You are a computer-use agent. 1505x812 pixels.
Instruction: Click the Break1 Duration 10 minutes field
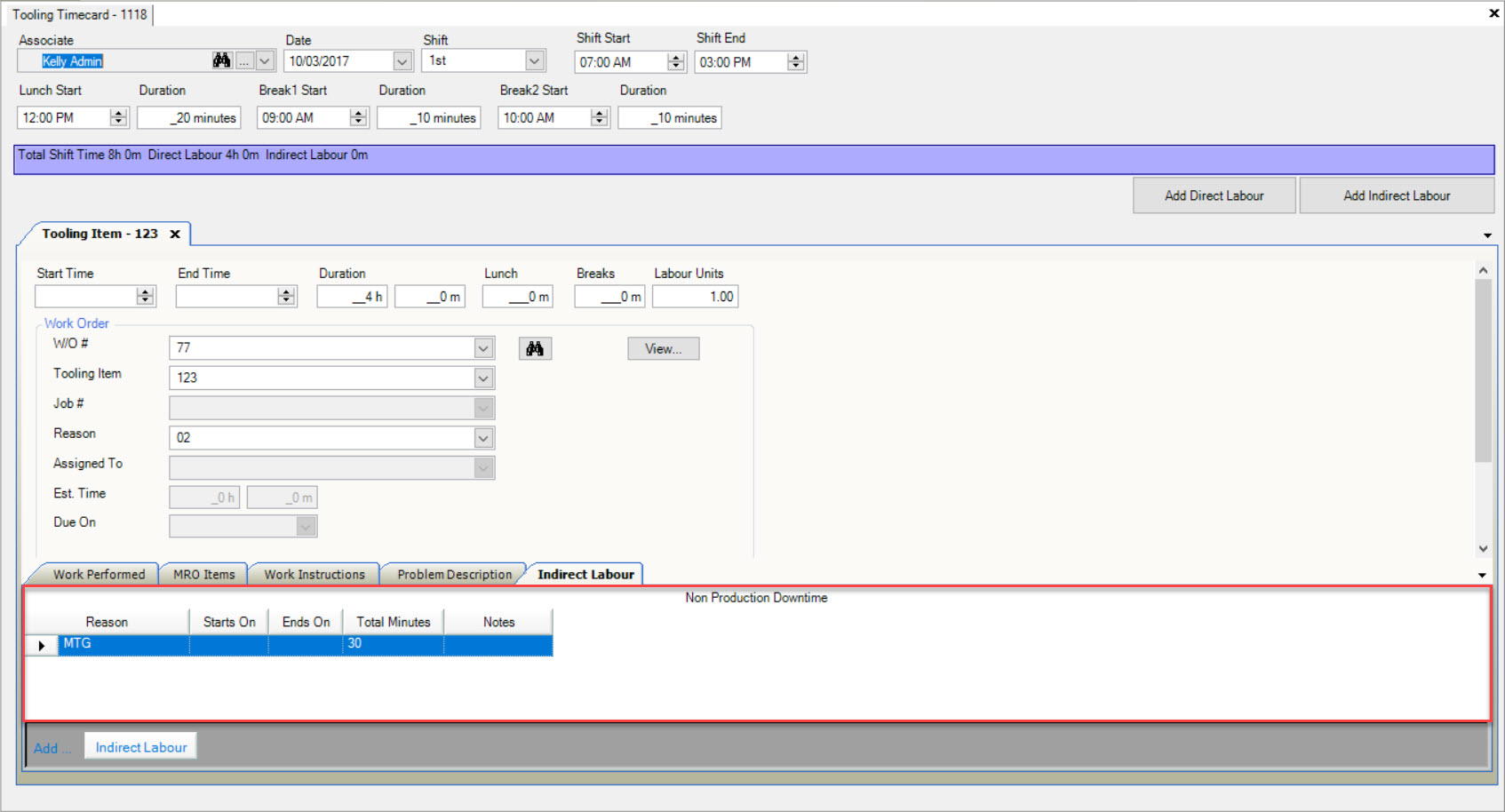(429, 117)
